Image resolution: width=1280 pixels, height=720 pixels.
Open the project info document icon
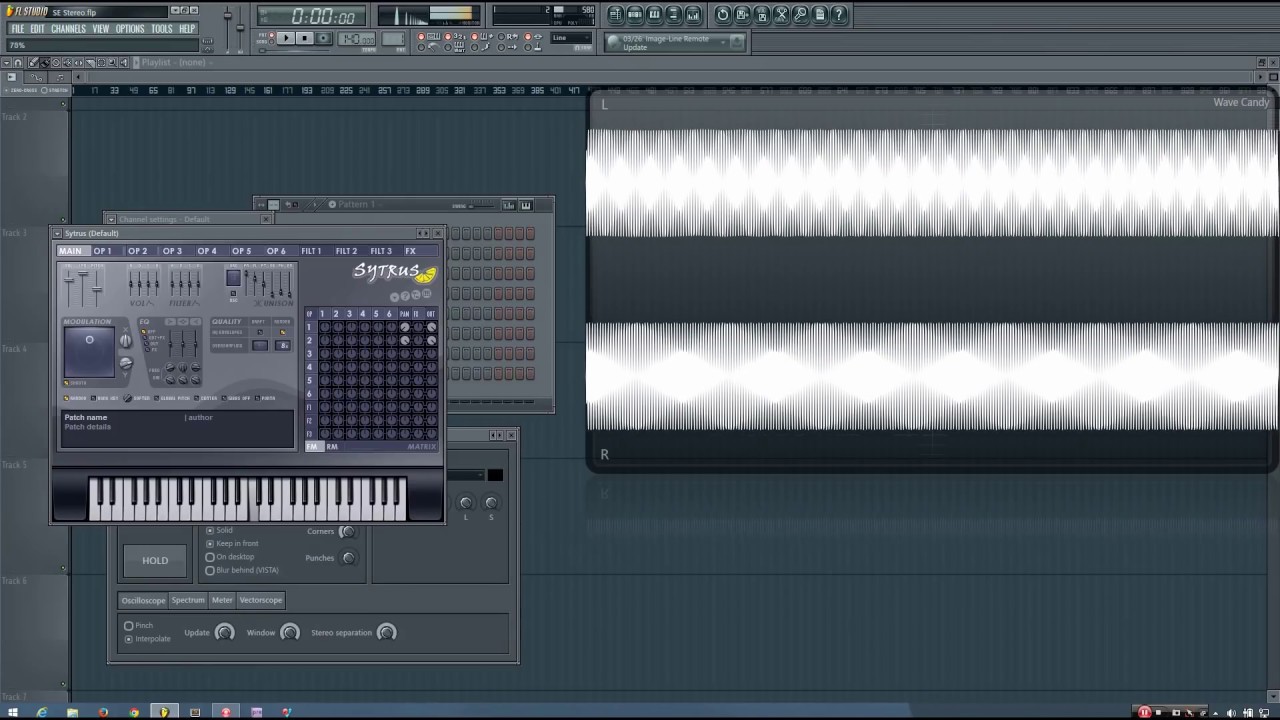(x=820, y=14)
